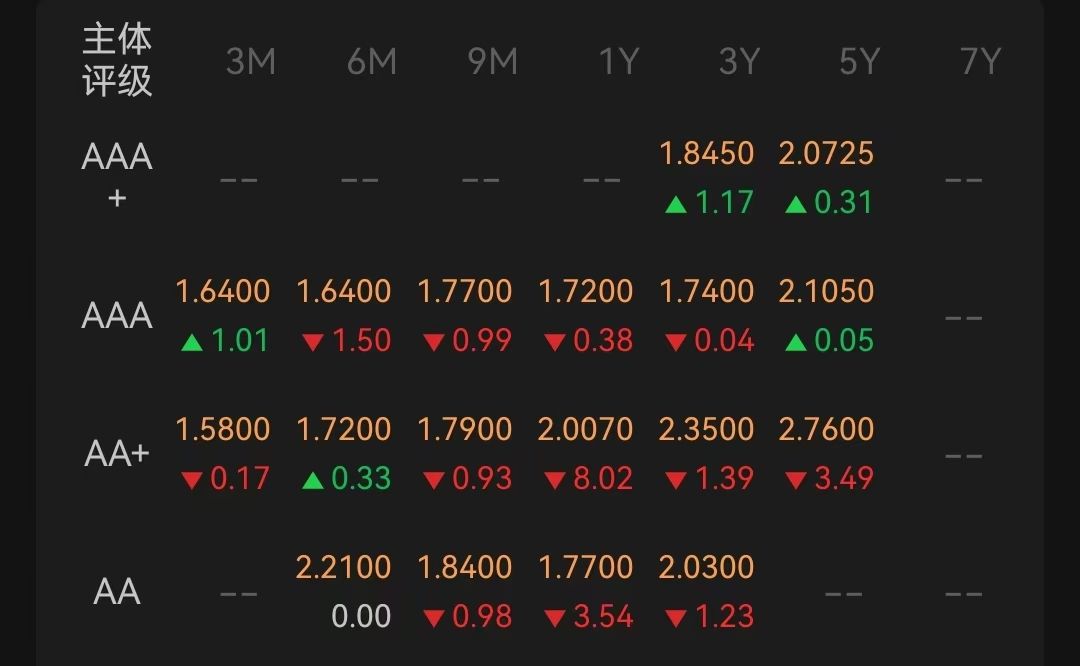The width and height of the screenshot is (1080, 666).
Task: Open AA+ 5Y yield value 2.7600
Action: pyautogui.click(x=827, y=429)
